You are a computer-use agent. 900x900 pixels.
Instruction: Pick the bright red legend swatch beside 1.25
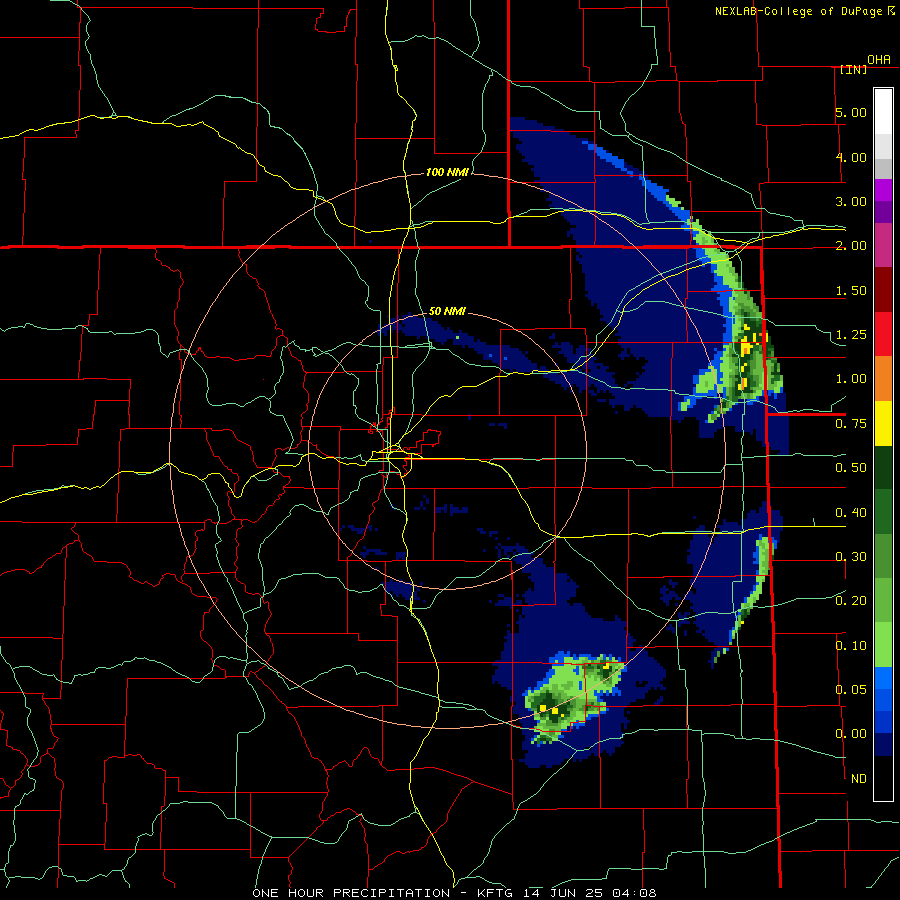point(883,334)
